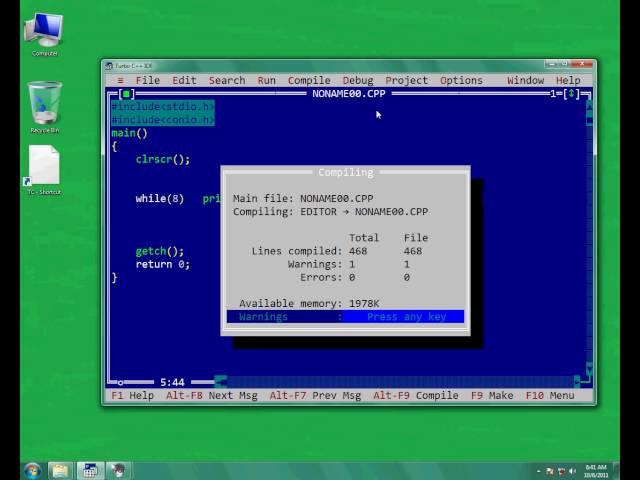Click F10 Menu in the status bar
The height and width of the screenshot is (480, 640).
pos(550,396)
